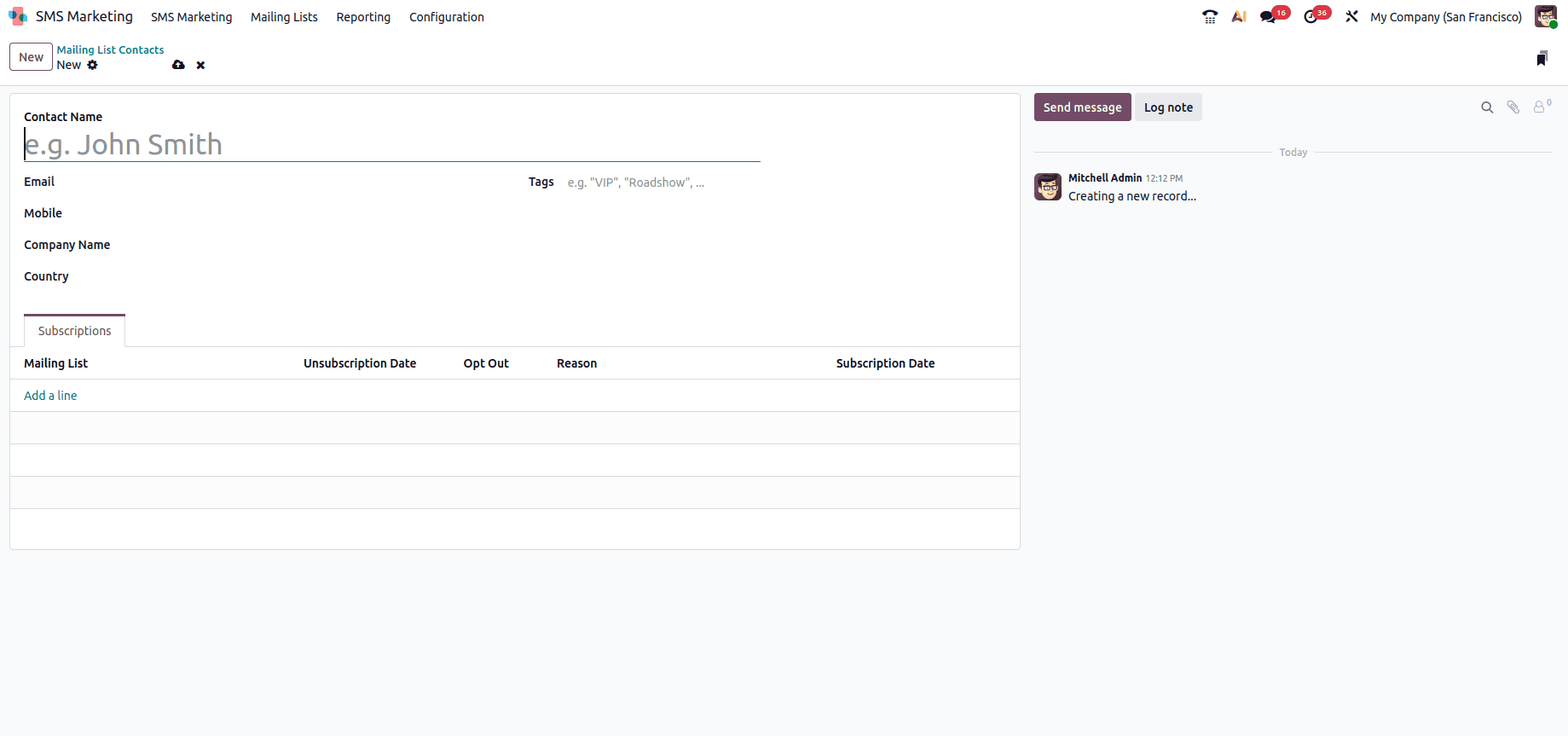
Task: Open the SMS Marketing menu
Action: pos(192,17)
